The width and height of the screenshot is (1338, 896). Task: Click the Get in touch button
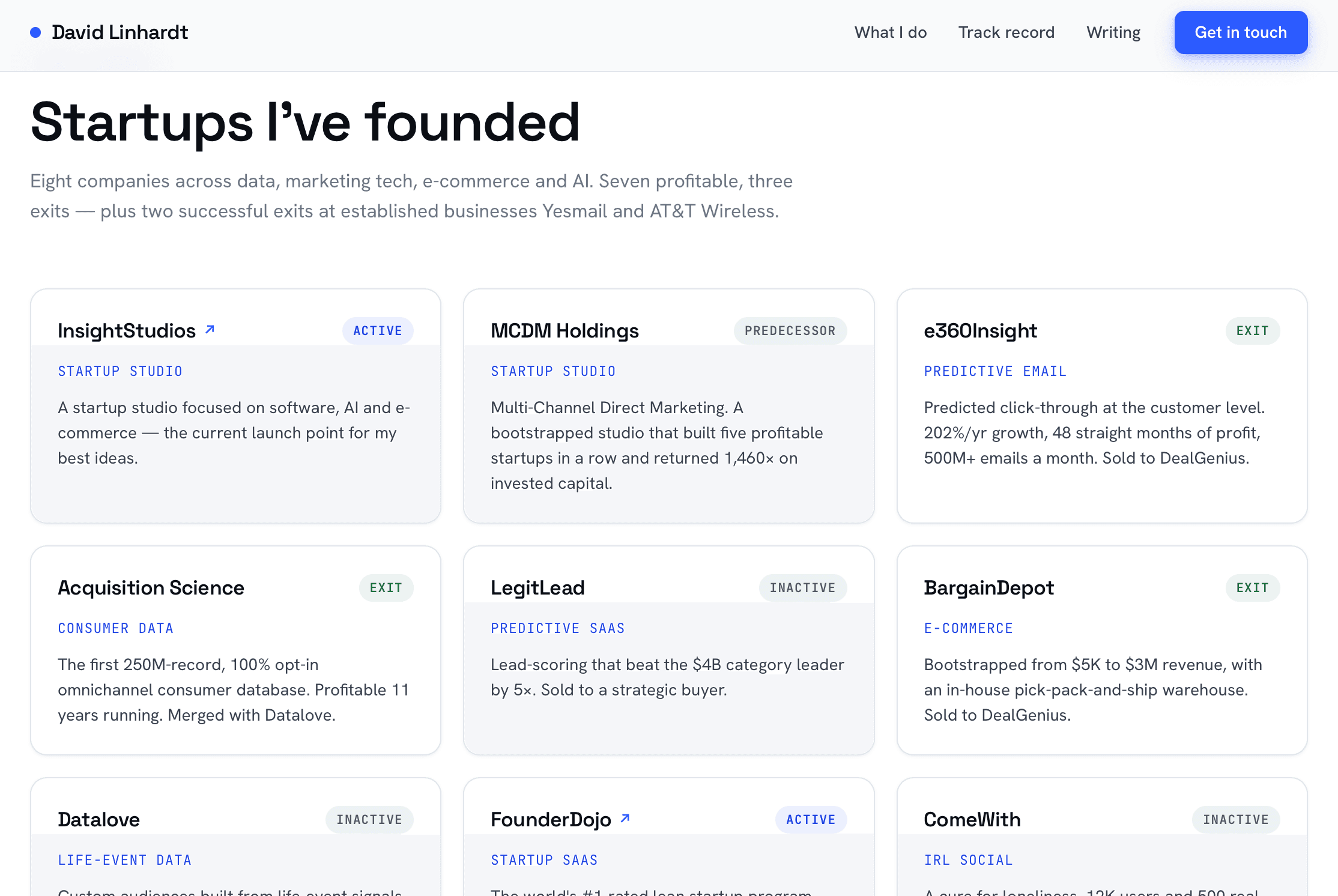coord(1241,32)
